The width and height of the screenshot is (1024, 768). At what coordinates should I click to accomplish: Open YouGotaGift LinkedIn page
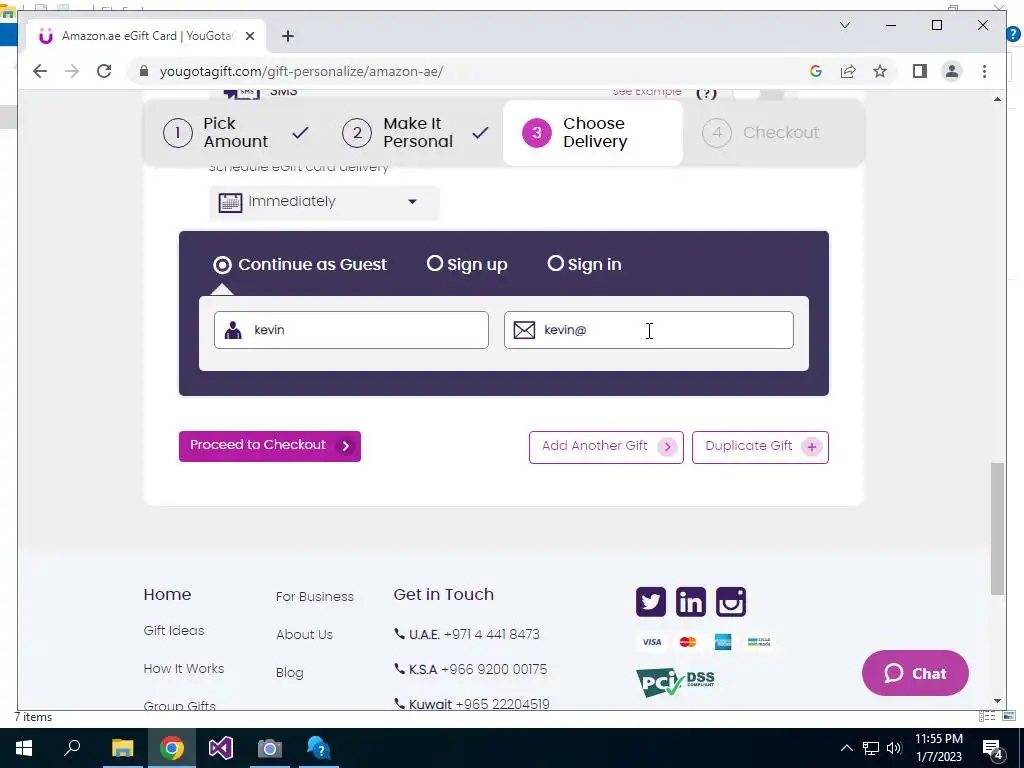pyautogui.click(x=691, y=601)
